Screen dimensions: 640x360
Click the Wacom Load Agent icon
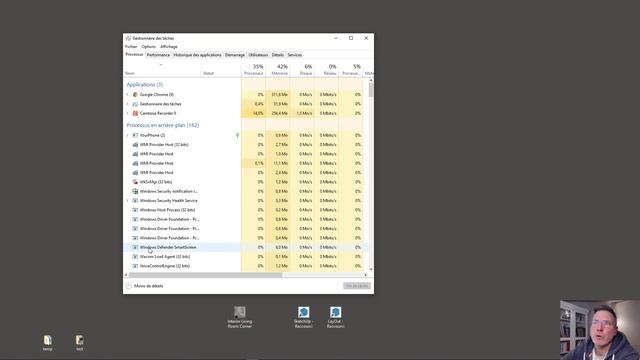[x=135, y=257]
